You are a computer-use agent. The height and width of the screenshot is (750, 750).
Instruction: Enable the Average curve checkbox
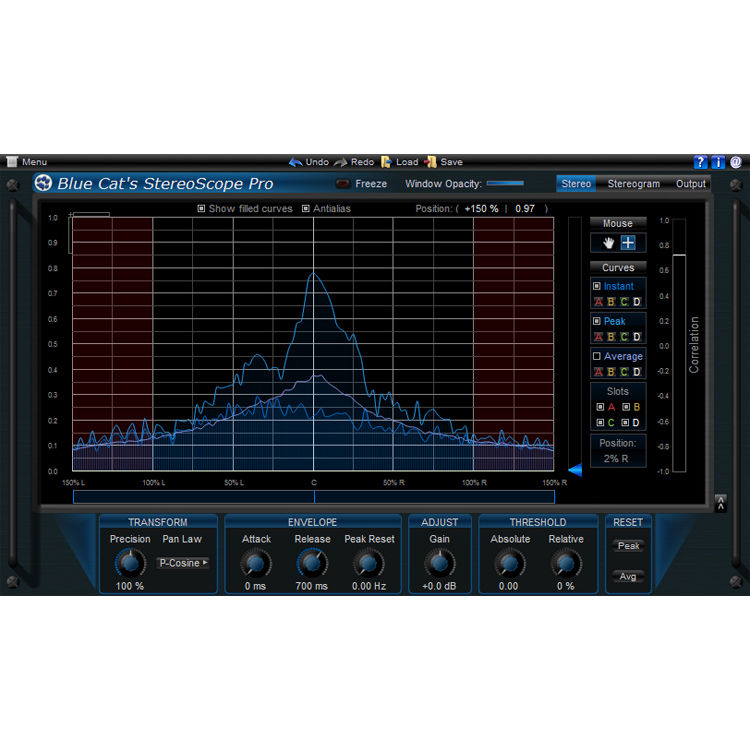point(597,356)
